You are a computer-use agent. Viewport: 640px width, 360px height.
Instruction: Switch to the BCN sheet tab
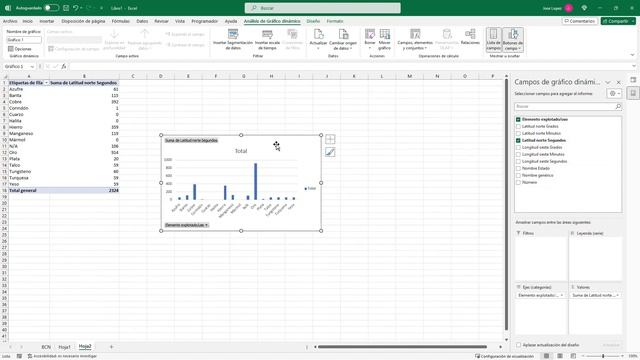(46, 347)
